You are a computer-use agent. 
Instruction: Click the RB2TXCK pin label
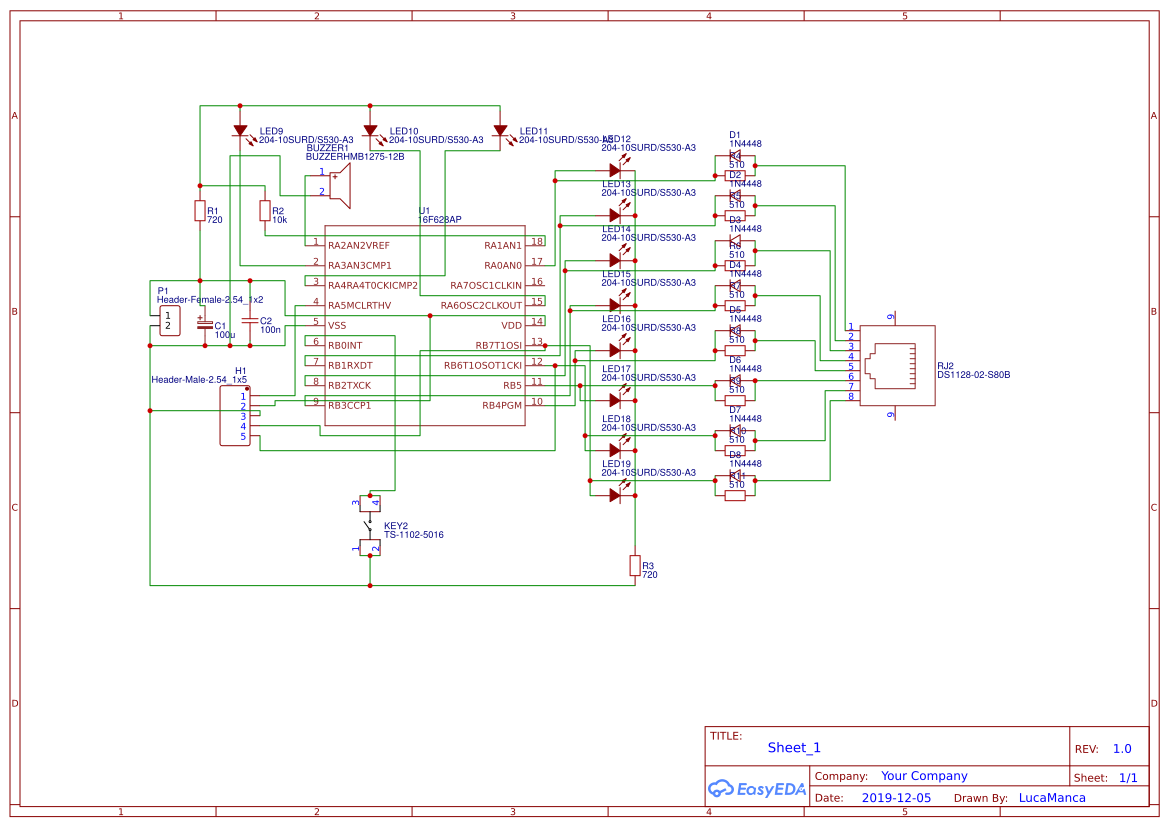tap(349, 386)
